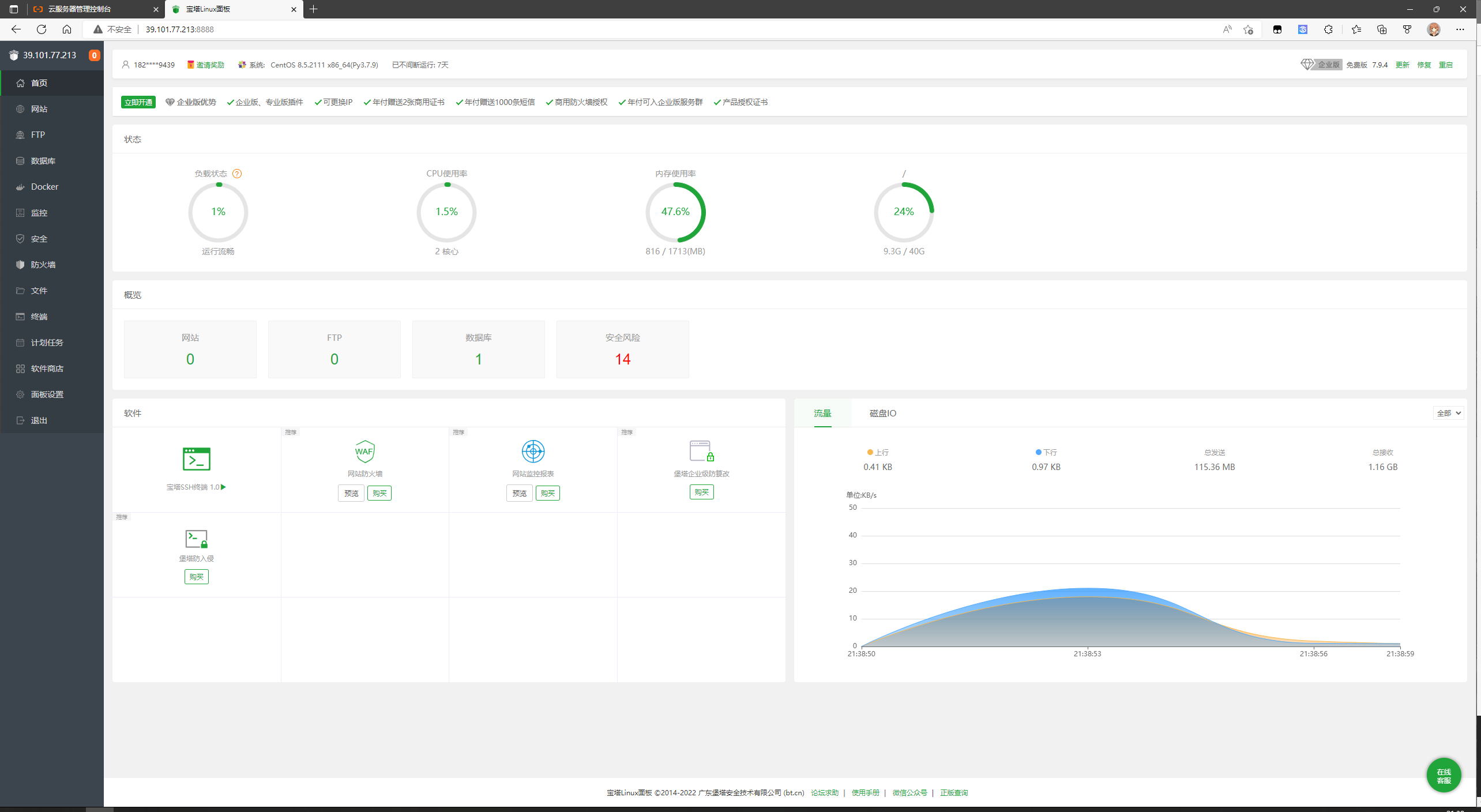The image size is (1481, 812).
Task: Click 更新 link in header
Action: (1403, 65)
